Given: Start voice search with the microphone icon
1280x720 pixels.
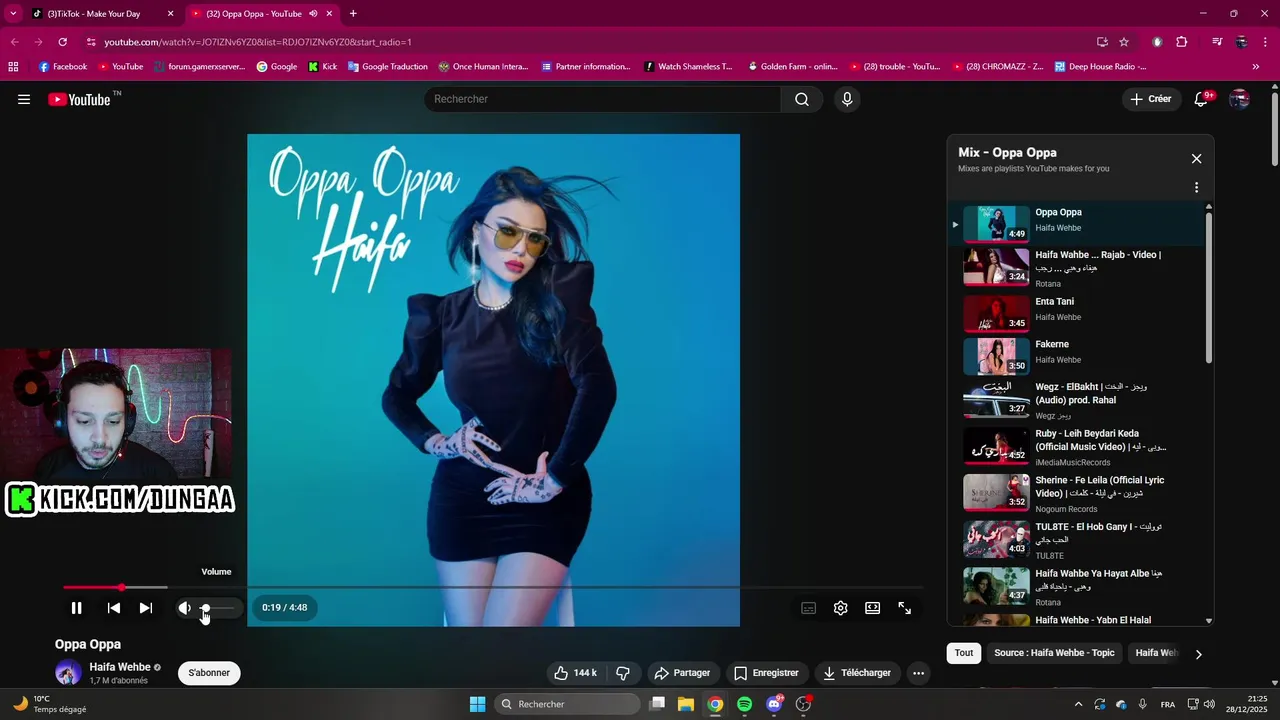Looking at the screenshot, I should pos(847,99).
